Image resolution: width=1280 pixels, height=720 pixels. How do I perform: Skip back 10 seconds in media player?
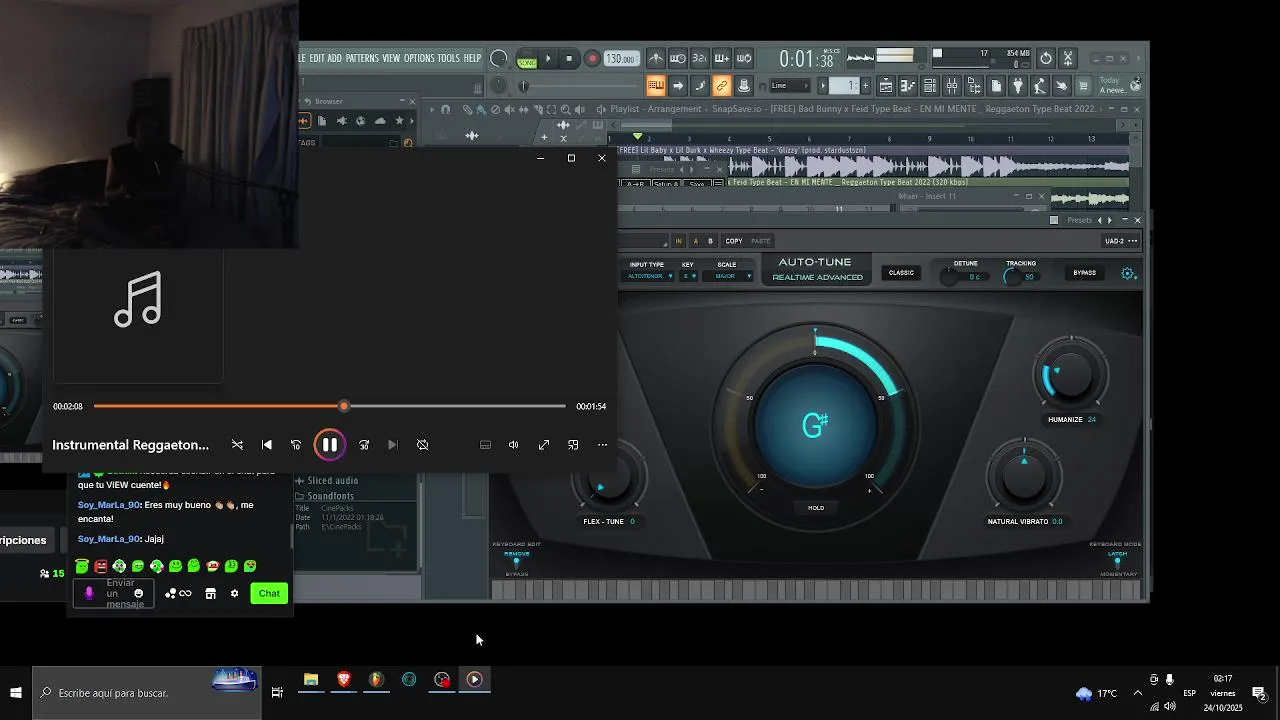coord(295,445)
